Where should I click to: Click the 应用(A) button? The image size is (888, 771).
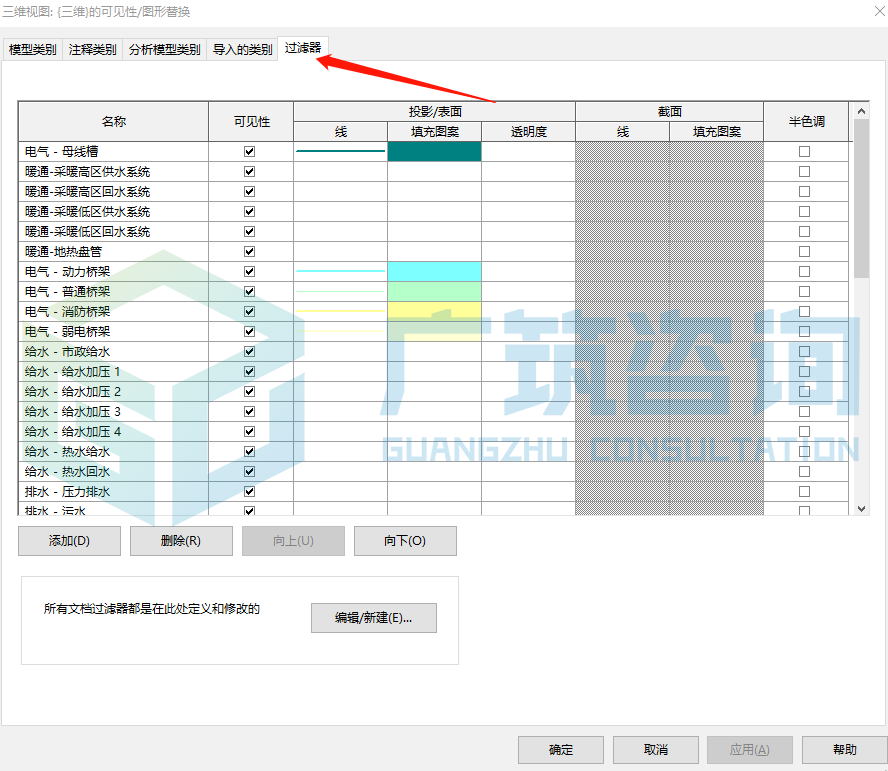coord(749,749)
